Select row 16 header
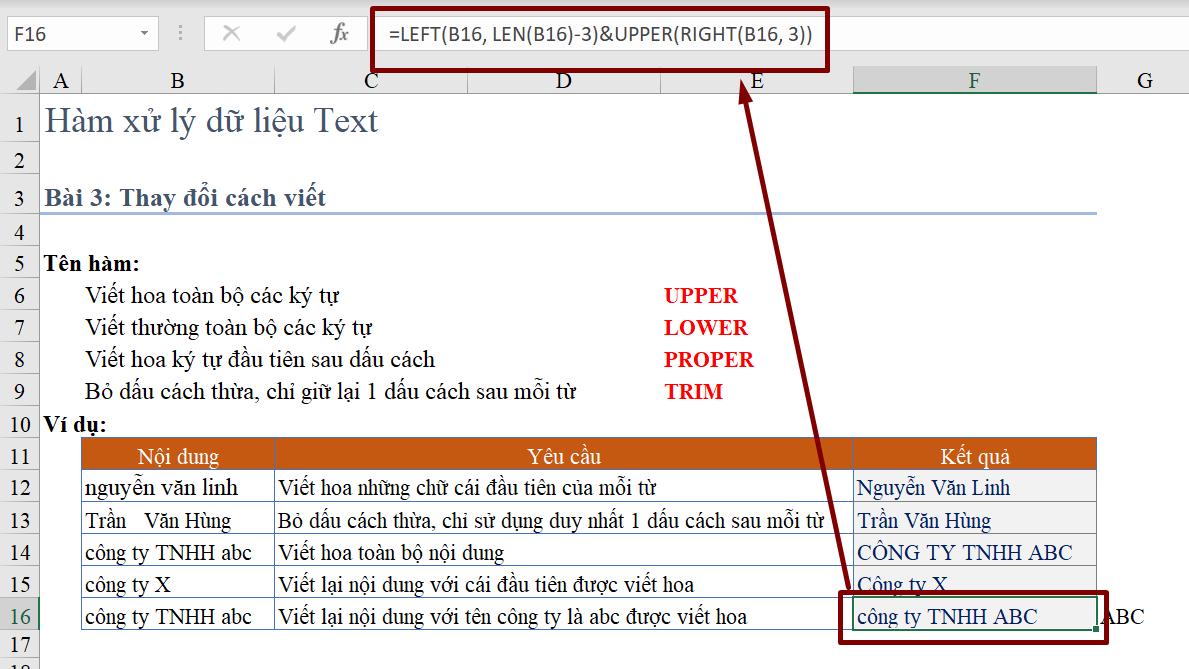Viewport: 1189px width, 669px height. pos(20,616)
